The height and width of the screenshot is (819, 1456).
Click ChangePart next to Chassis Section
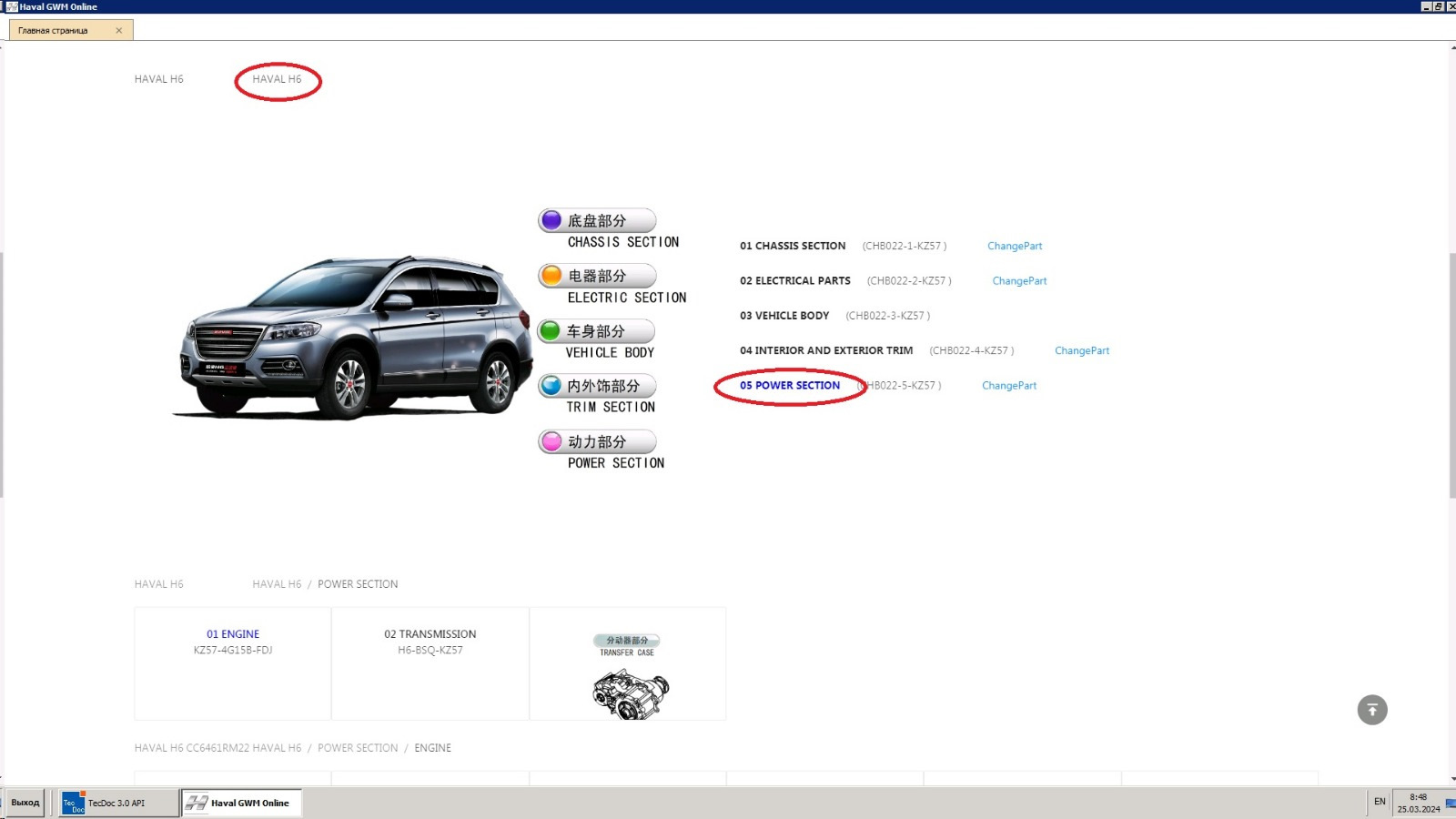tap(1015, 246)
